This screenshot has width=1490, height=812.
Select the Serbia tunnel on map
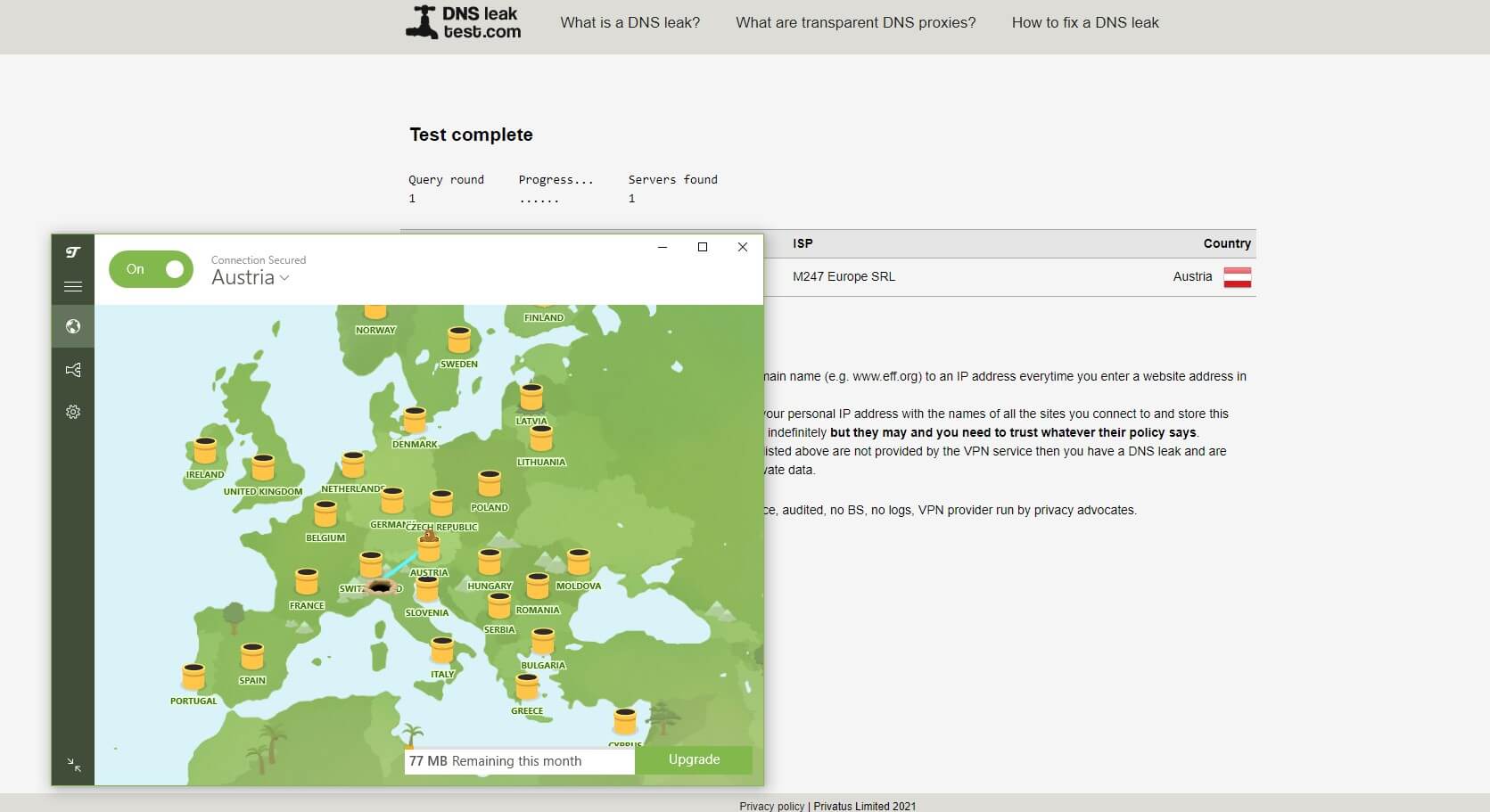(x=499, y=605)
